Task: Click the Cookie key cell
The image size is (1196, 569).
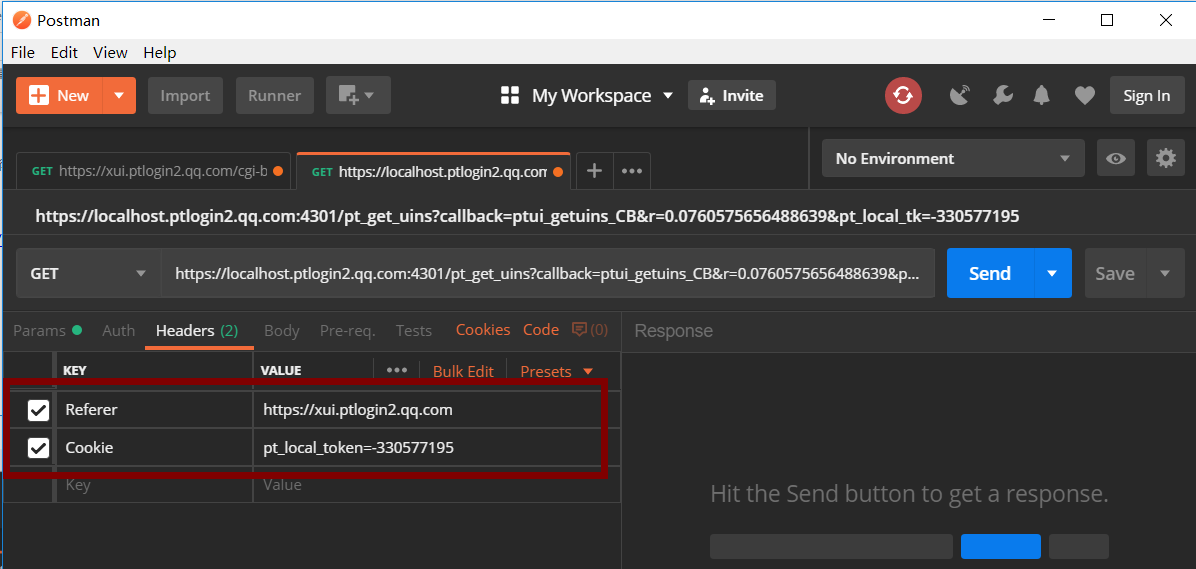Action: click(x=154, y=447)
